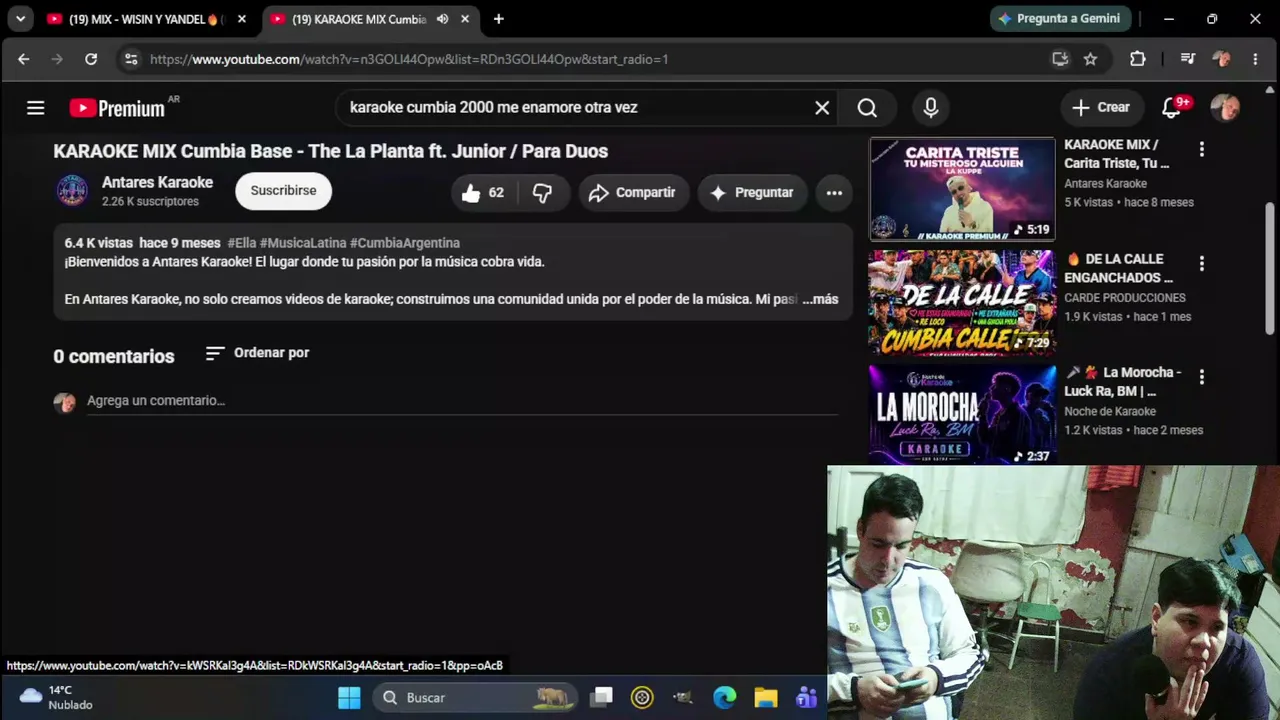This screenshot has height=720, width=1280.
Task: Clear the YouTube search box text
Action: pos(822,108)
